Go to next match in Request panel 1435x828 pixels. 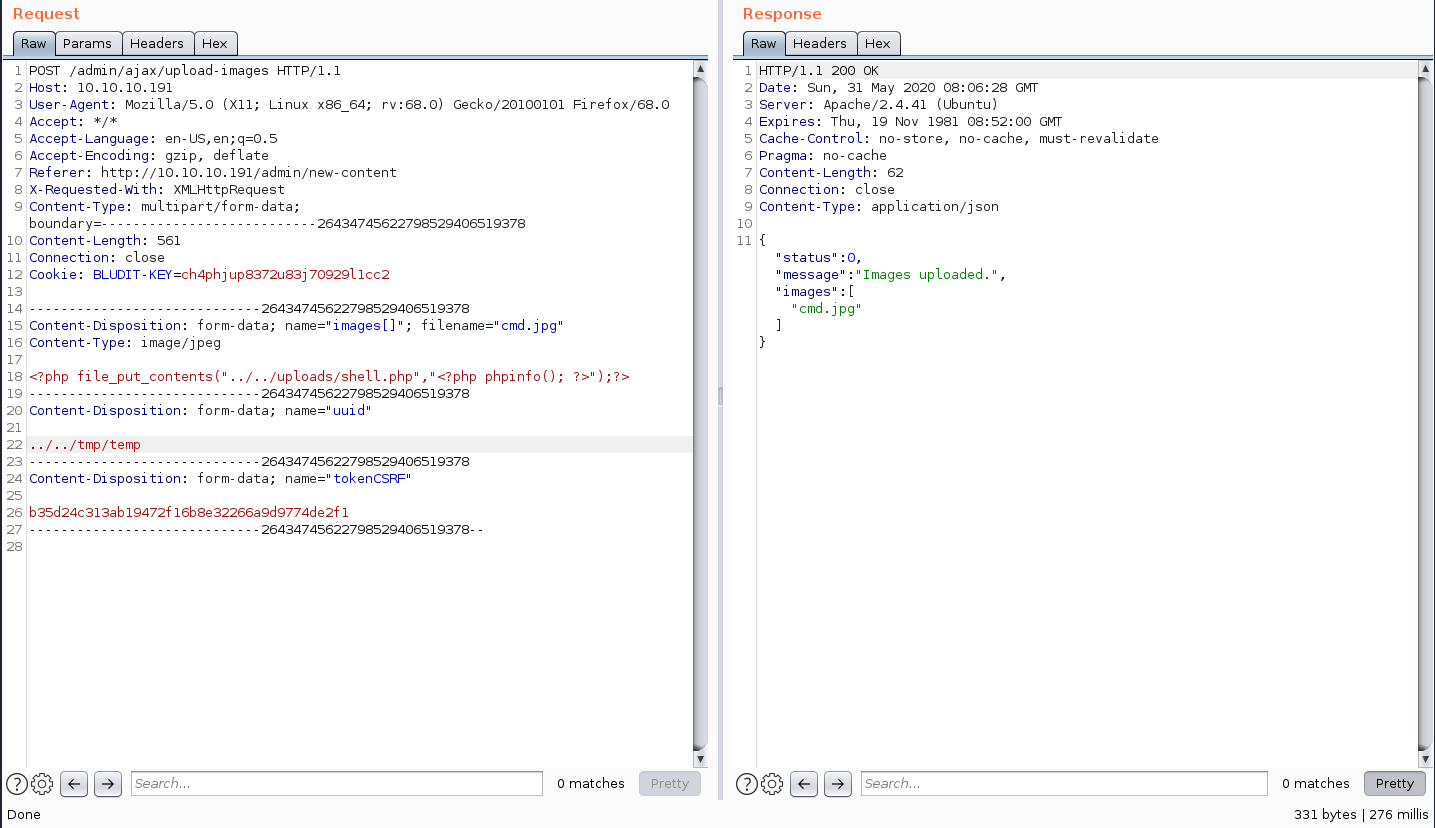click(x=108, y=784)
